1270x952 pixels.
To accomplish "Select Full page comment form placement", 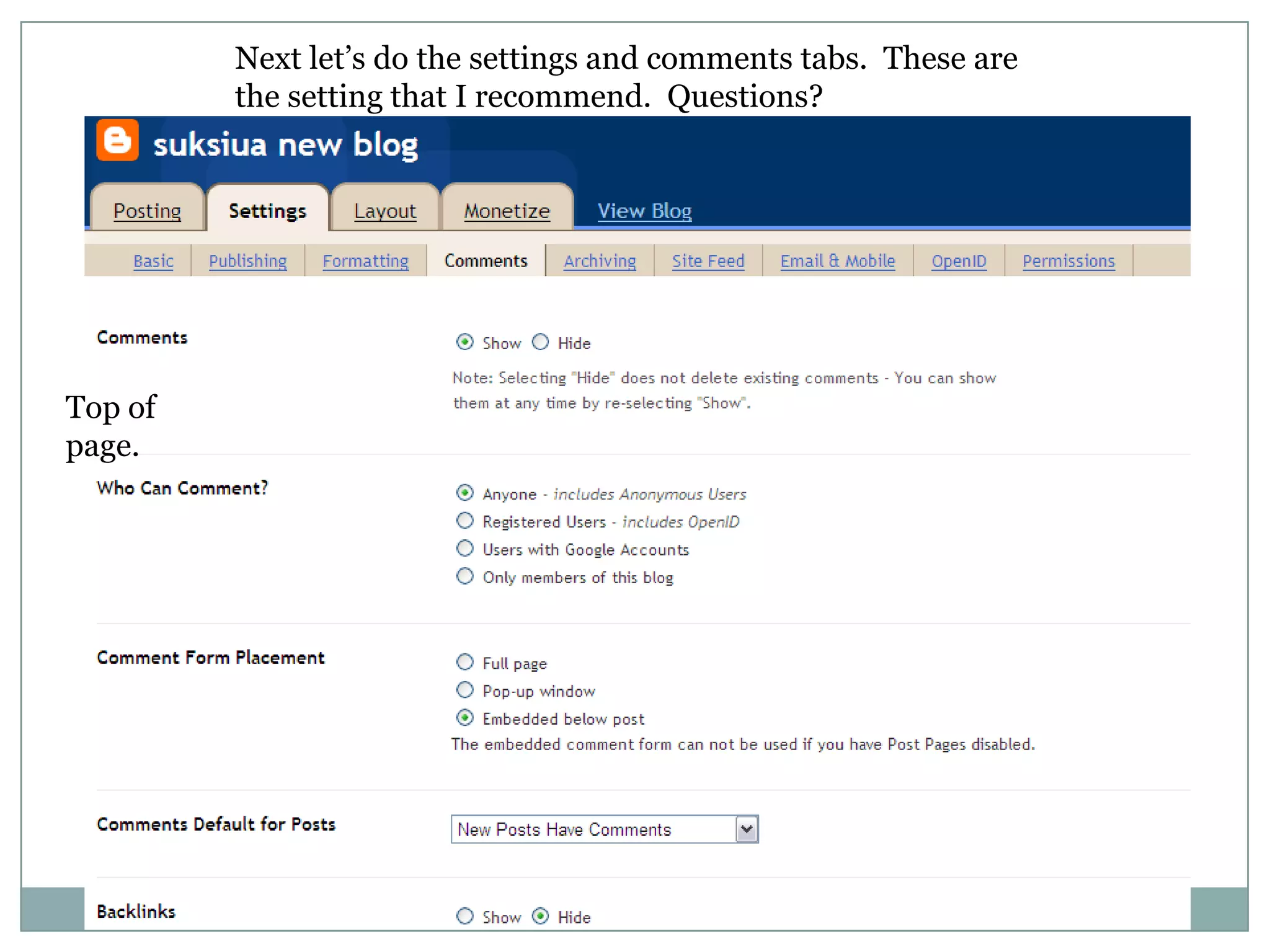I will [x=465, y=663].
